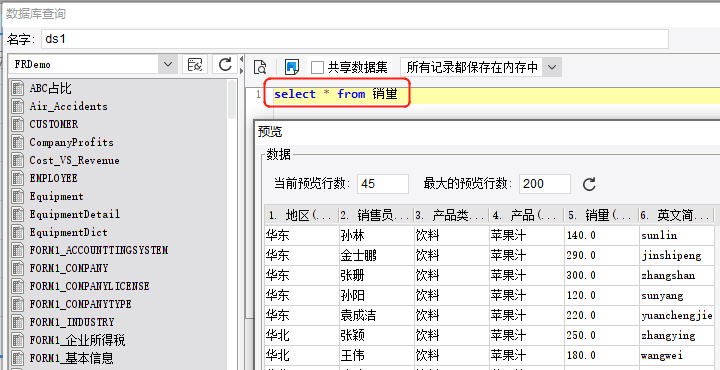Click the cell yuanchengjie in preview
Viewport: 720px width, 370px height.
tap(677, 315)
